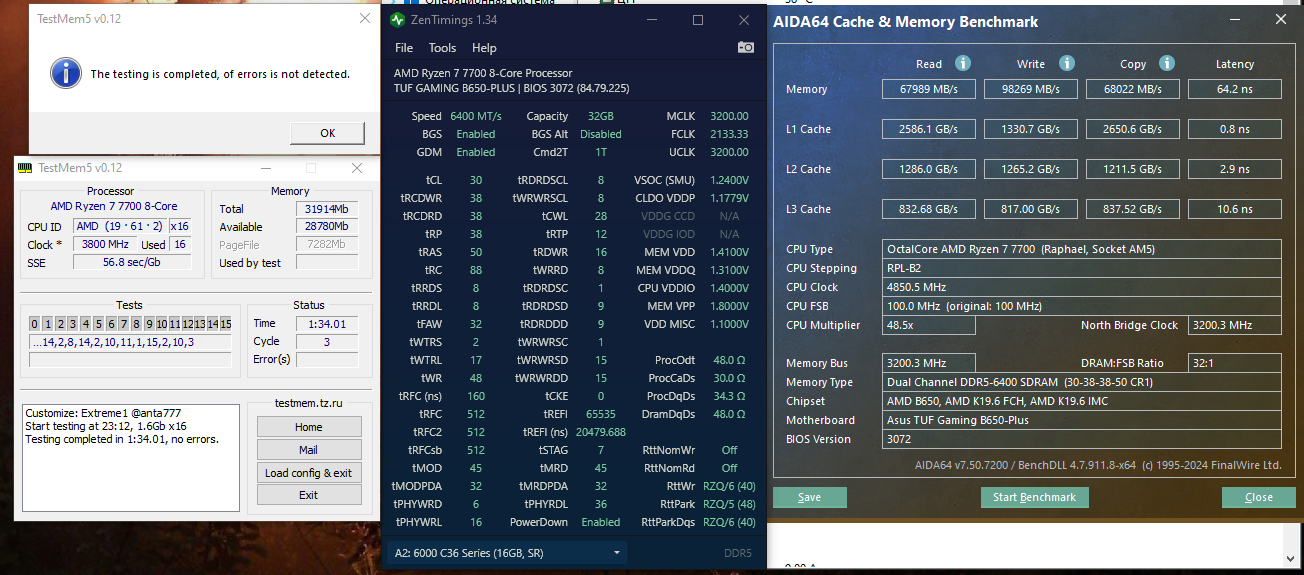Click the CPU Clock 4850.5 MHz field

1083,287
